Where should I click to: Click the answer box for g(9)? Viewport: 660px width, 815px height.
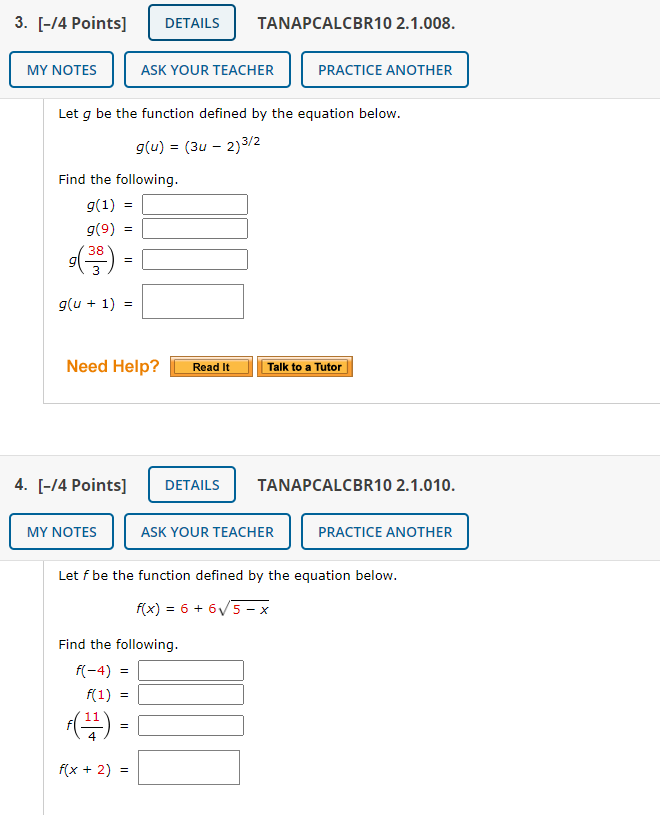click(194, 228)
